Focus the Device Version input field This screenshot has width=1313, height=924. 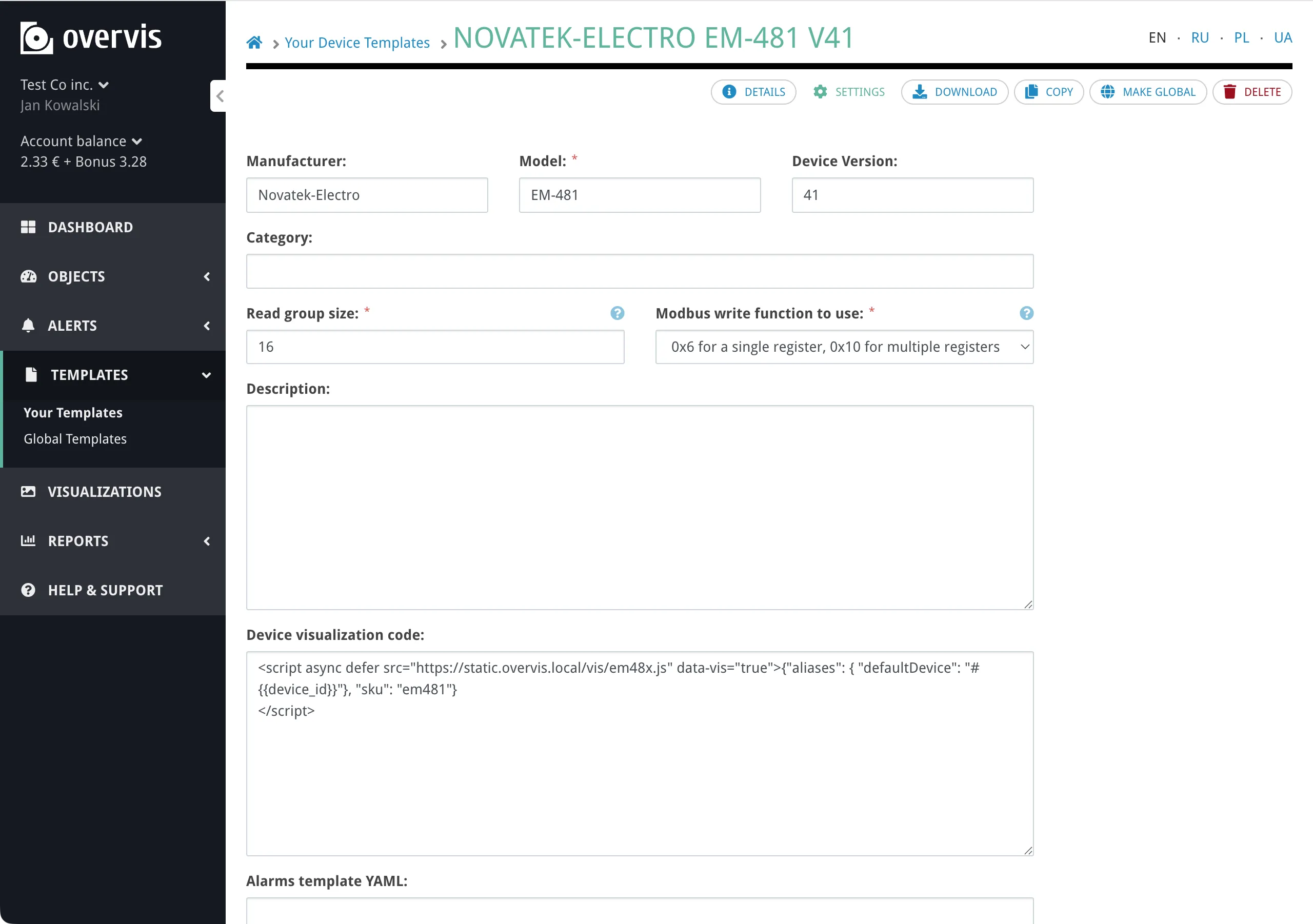912,195
